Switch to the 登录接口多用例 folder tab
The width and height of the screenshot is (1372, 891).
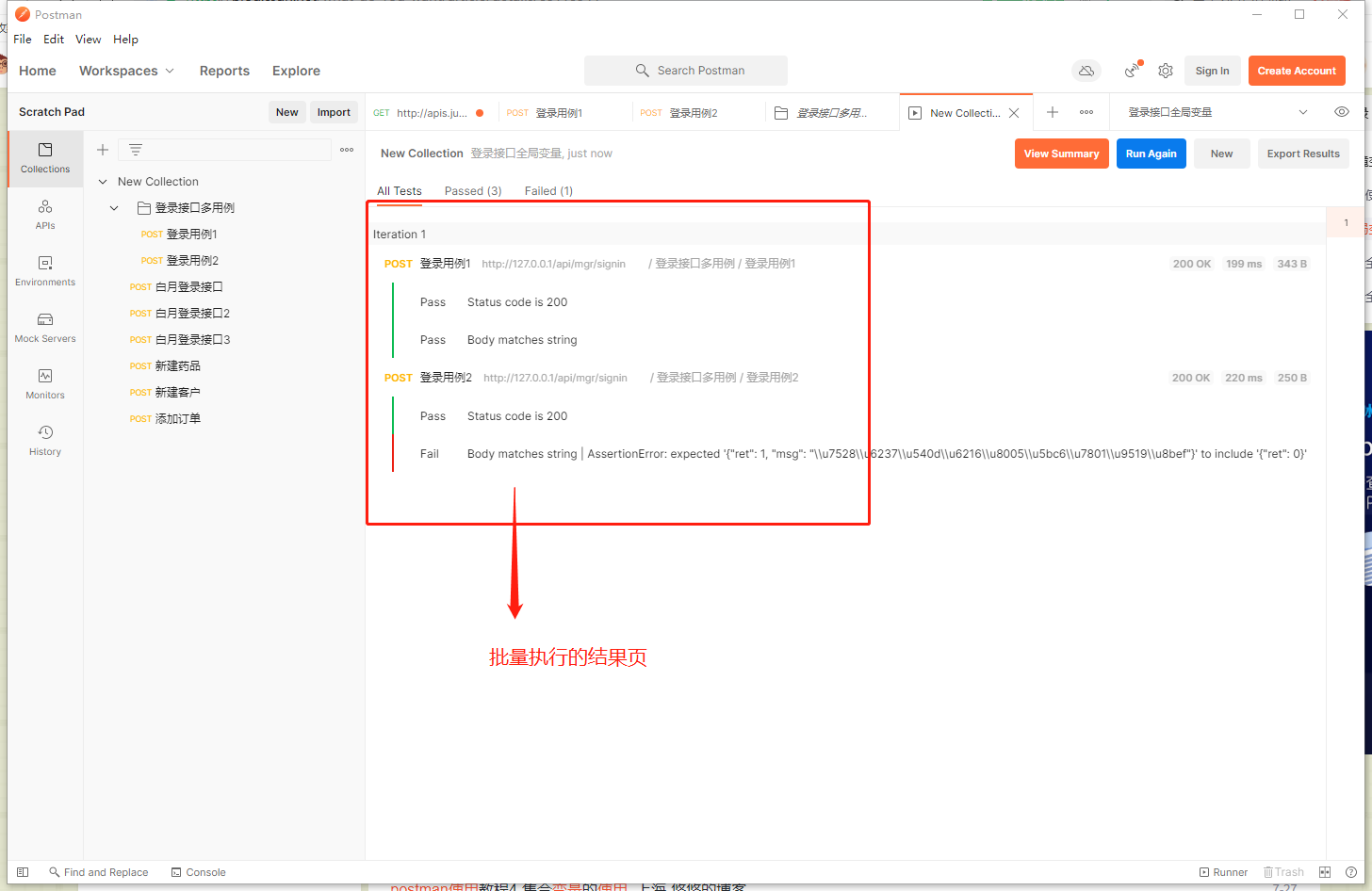click(832, 113)
